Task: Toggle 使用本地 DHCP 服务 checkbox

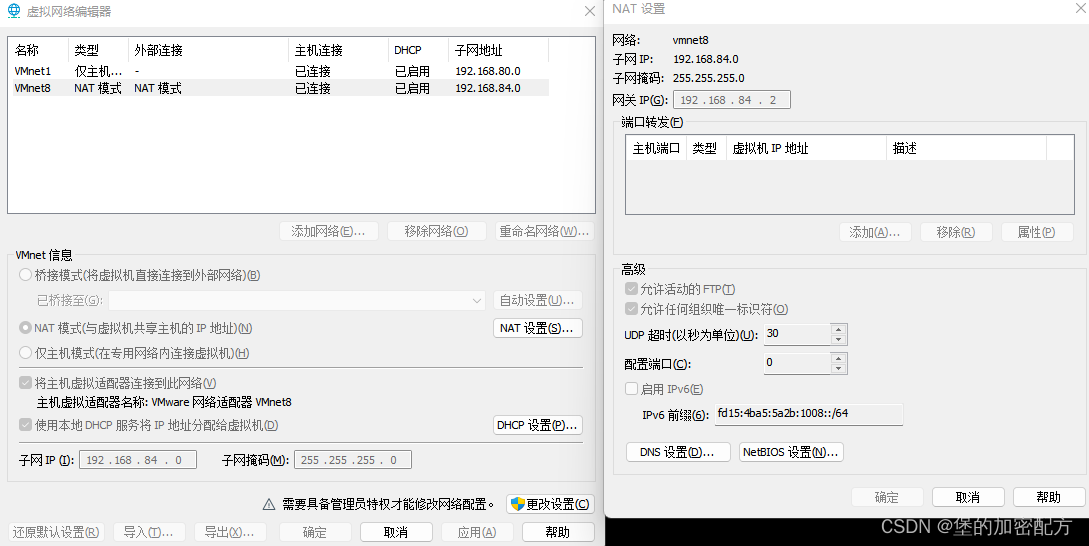Action: [26, 425]
